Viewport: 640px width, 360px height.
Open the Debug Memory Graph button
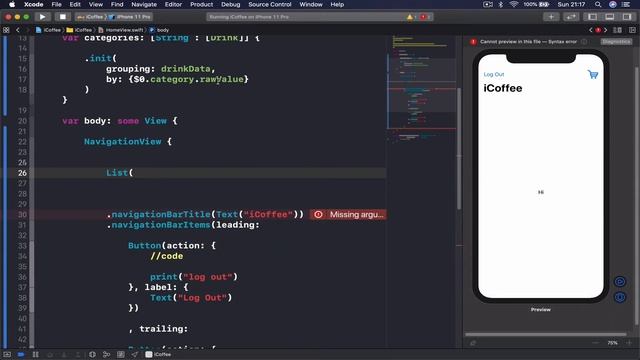(107, 354)
